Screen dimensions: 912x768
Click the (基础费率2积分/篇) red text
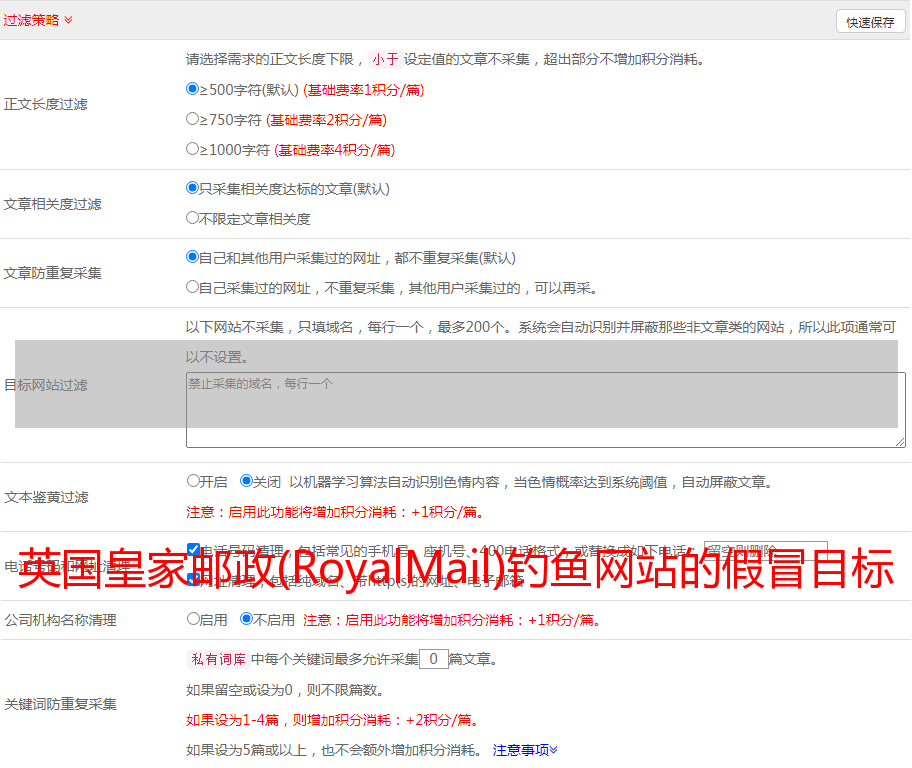click(x=326, y=120)
